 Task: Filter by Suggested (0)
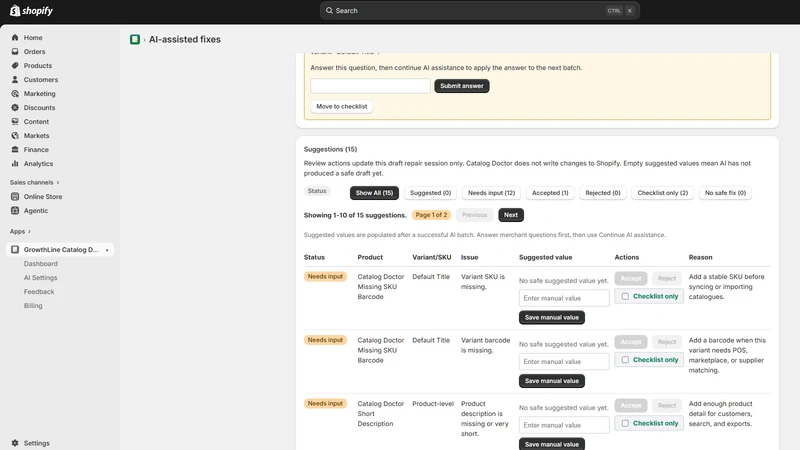pos(430,193)
